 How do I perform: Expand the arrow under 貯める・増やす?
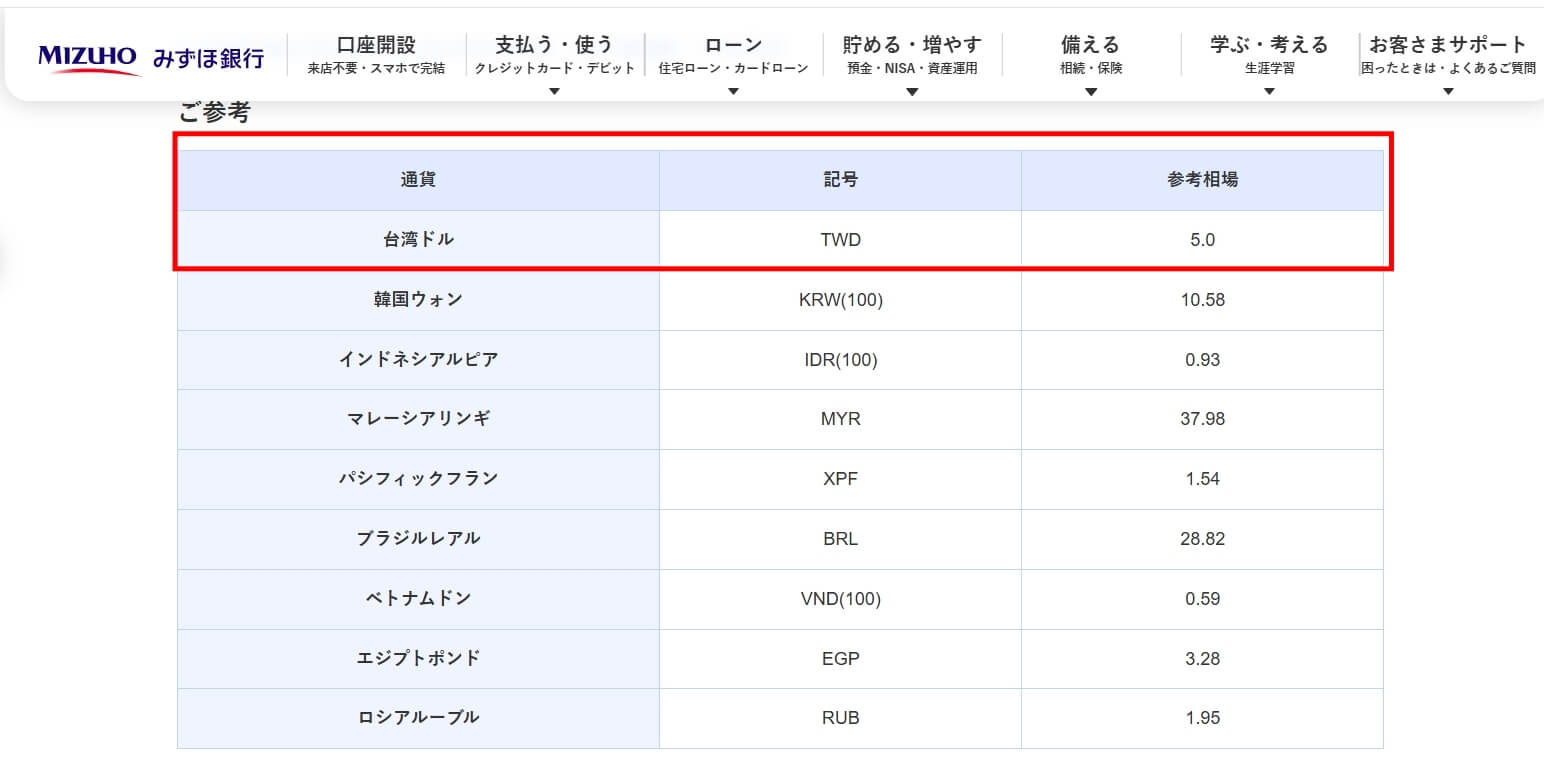pyautogui.click(x=912, y=92)
